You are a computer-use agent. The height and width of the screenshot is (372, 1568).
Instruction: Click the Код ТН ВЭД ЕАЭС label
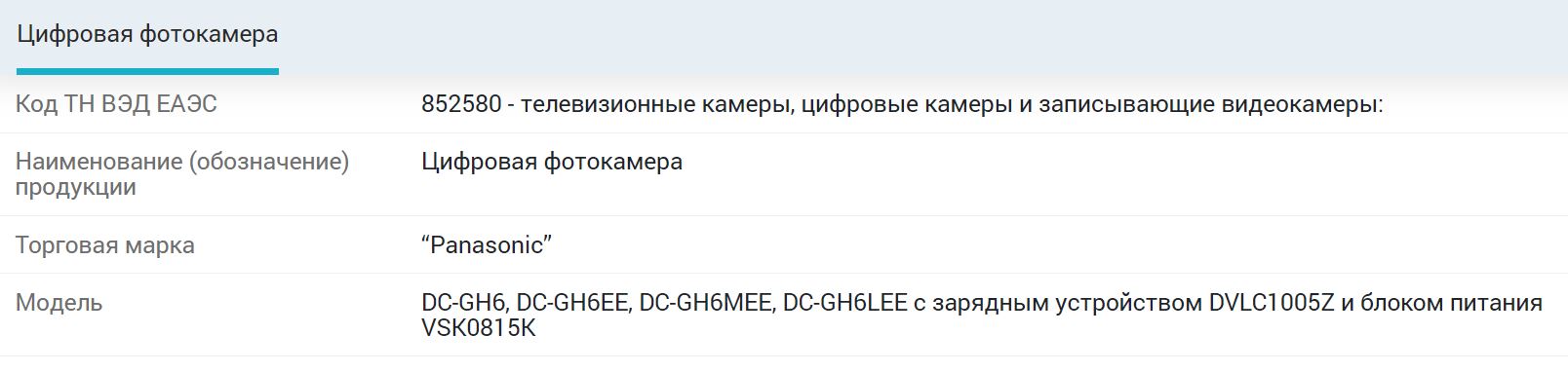[116, 104]
